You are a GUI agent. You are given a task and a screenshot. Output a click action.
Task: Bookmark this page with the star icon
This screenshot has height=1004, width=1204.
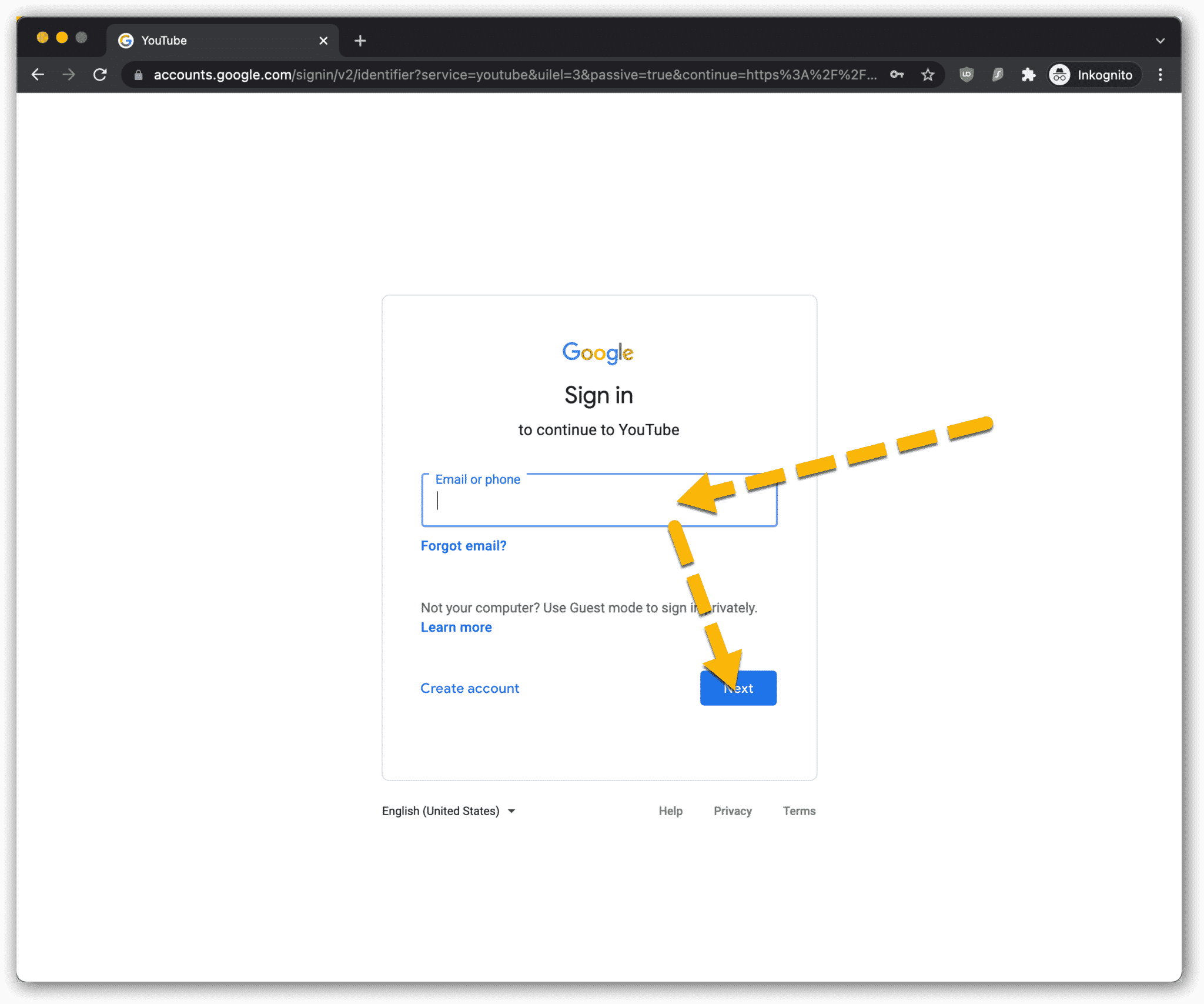pyautogui.click(x=928, y=75)
